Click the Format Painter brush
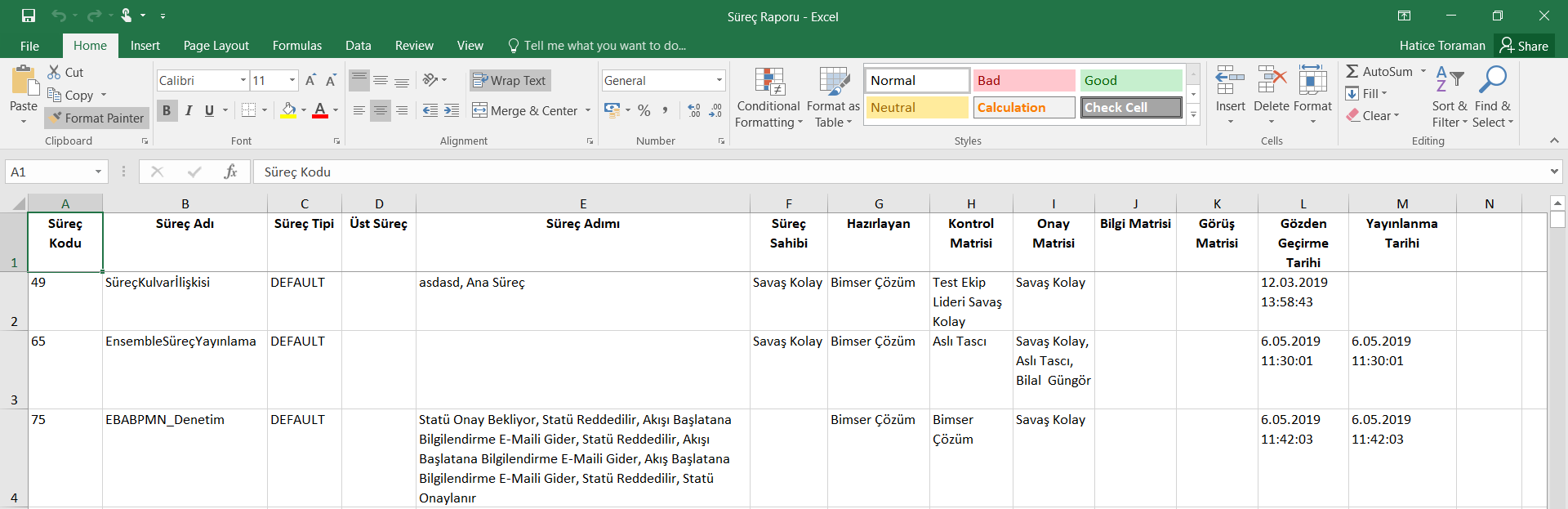Image resolution: width=1568 pixels, height=509 pixels. pyautogui.click(x=96, y=118)
